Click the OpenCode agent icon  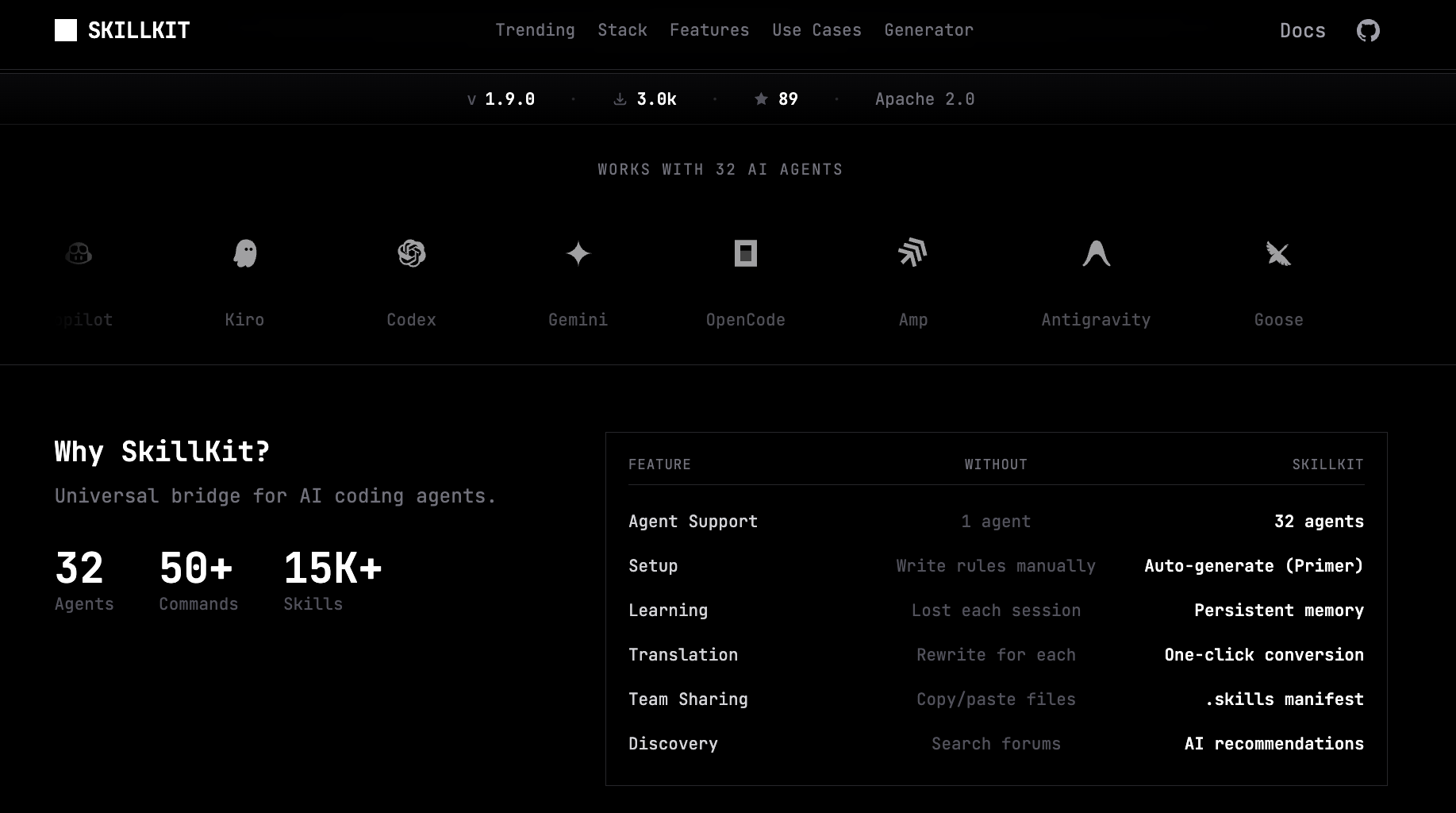(x=745, y=253)
